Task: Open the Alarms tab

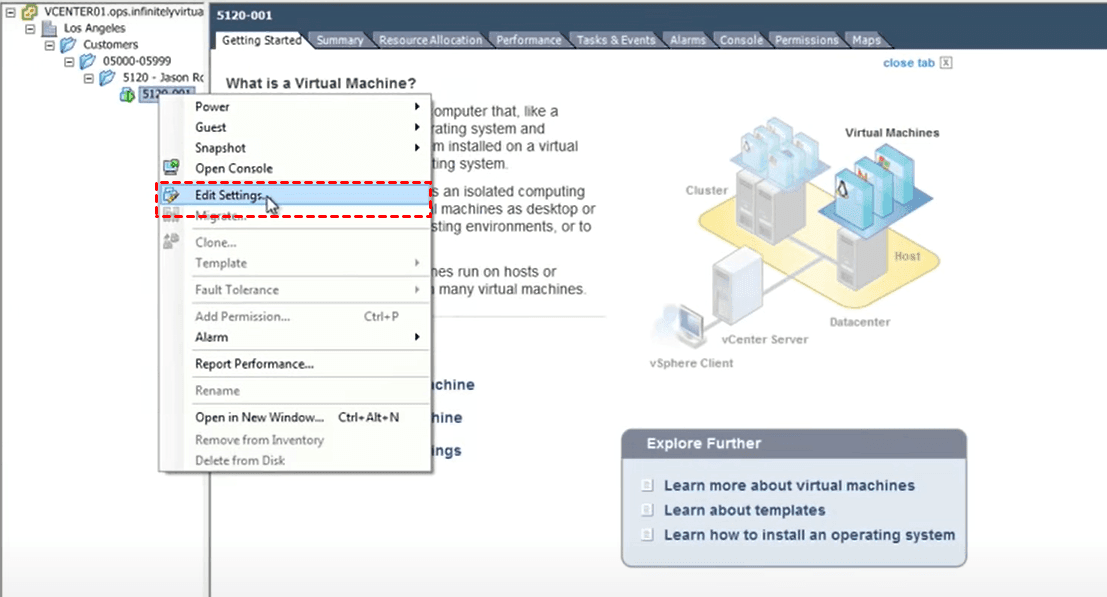Action: click(688, 40)
